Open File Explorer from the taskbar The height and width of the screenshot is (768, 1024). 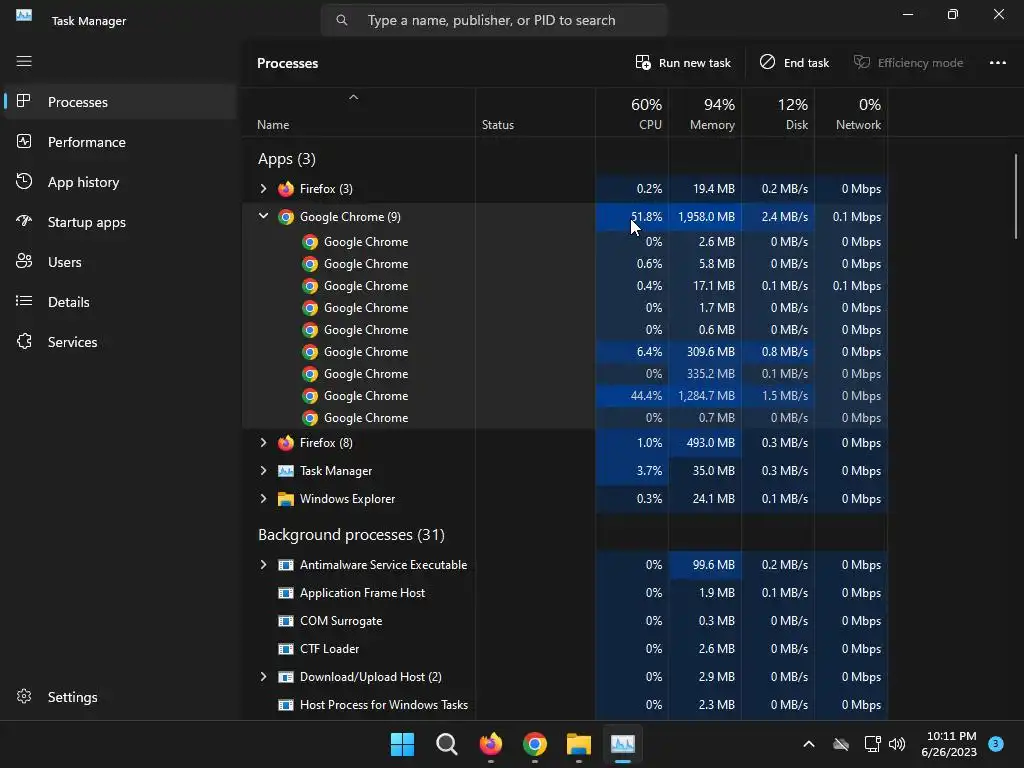(x=579, y=744)
